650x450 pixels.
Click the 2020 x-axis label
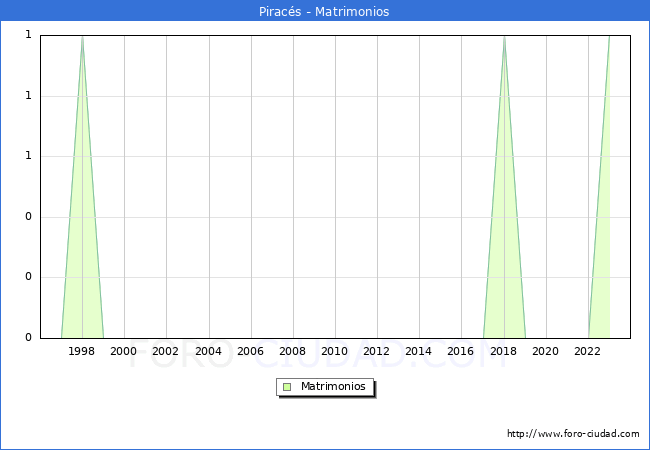pos(545,351)
